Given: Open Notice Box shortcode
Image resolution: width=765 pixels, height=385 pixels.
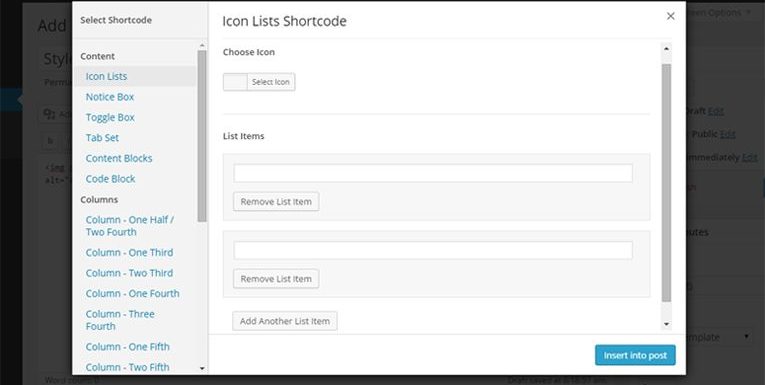Looking at the screenshot, I should 110,97.
